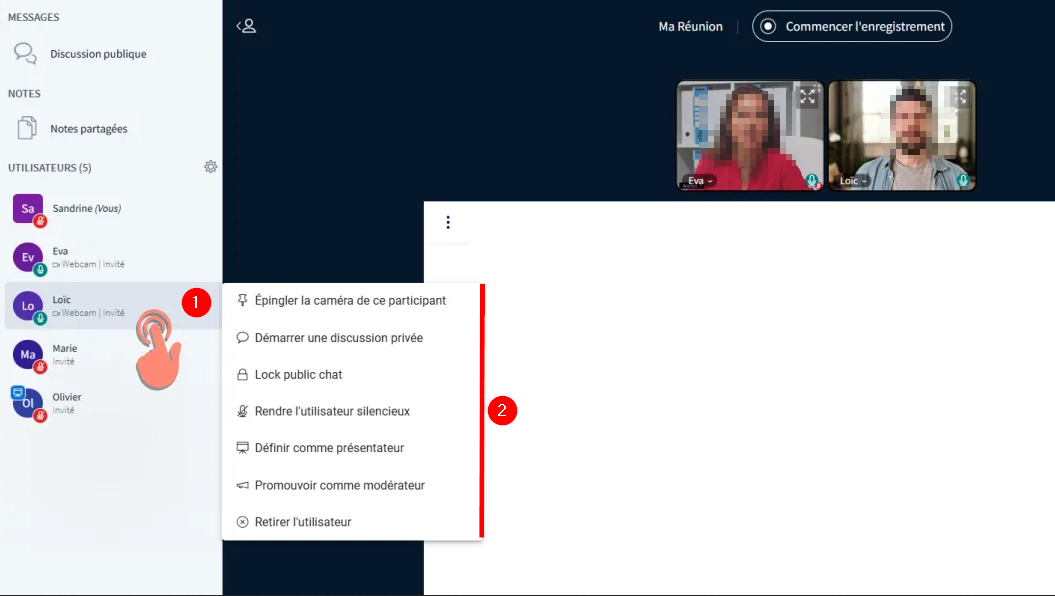This screenshot has height=596, width=1055.
Task: Expand Eva's webcam to fullscreen
Action: click(x=808, y=96)
